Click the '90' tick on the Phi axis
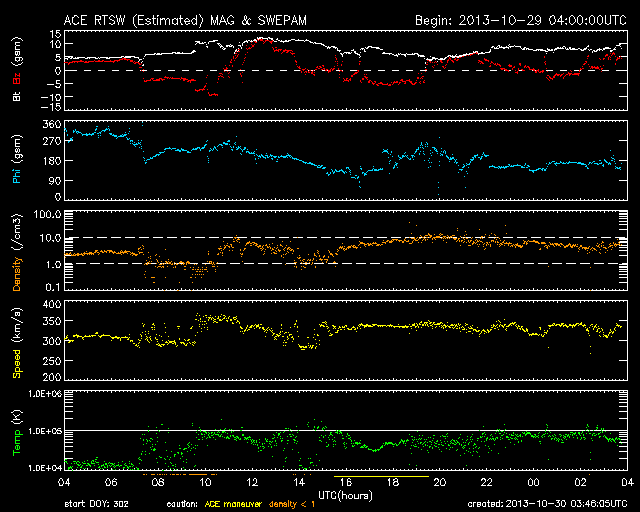This screenshot has height=512, width=640. point(55,180)
